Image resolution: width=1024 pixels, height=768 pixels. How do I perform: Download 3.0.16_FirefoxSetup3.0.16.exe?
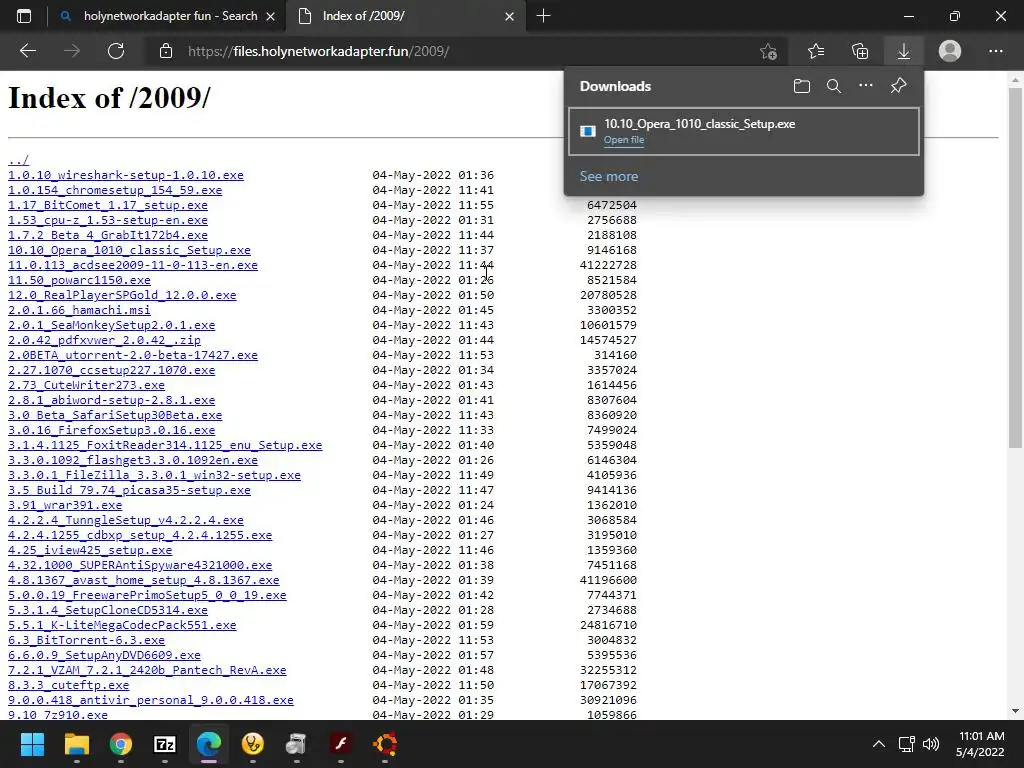point(111,430)
